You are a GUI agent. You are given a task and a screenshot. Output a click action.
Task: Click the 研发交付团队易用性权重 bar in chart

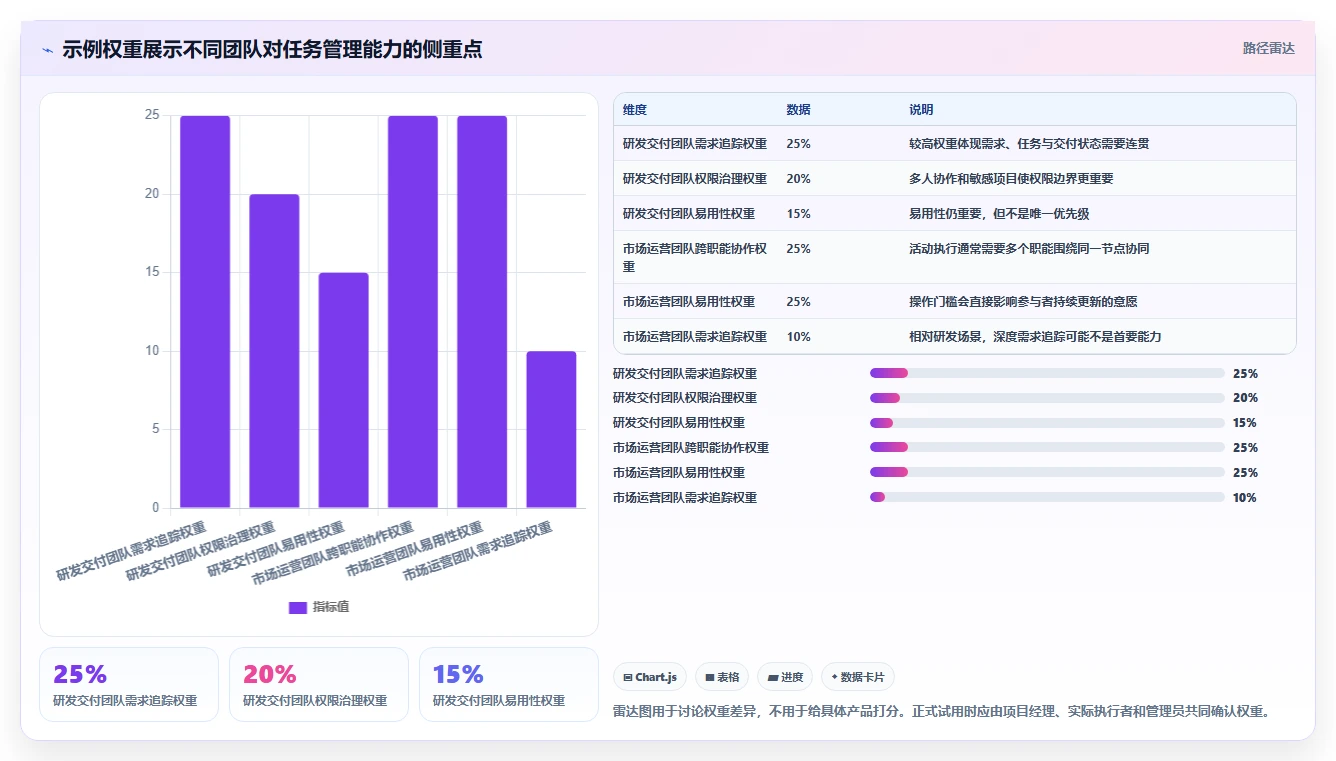(x=344, y=390)
